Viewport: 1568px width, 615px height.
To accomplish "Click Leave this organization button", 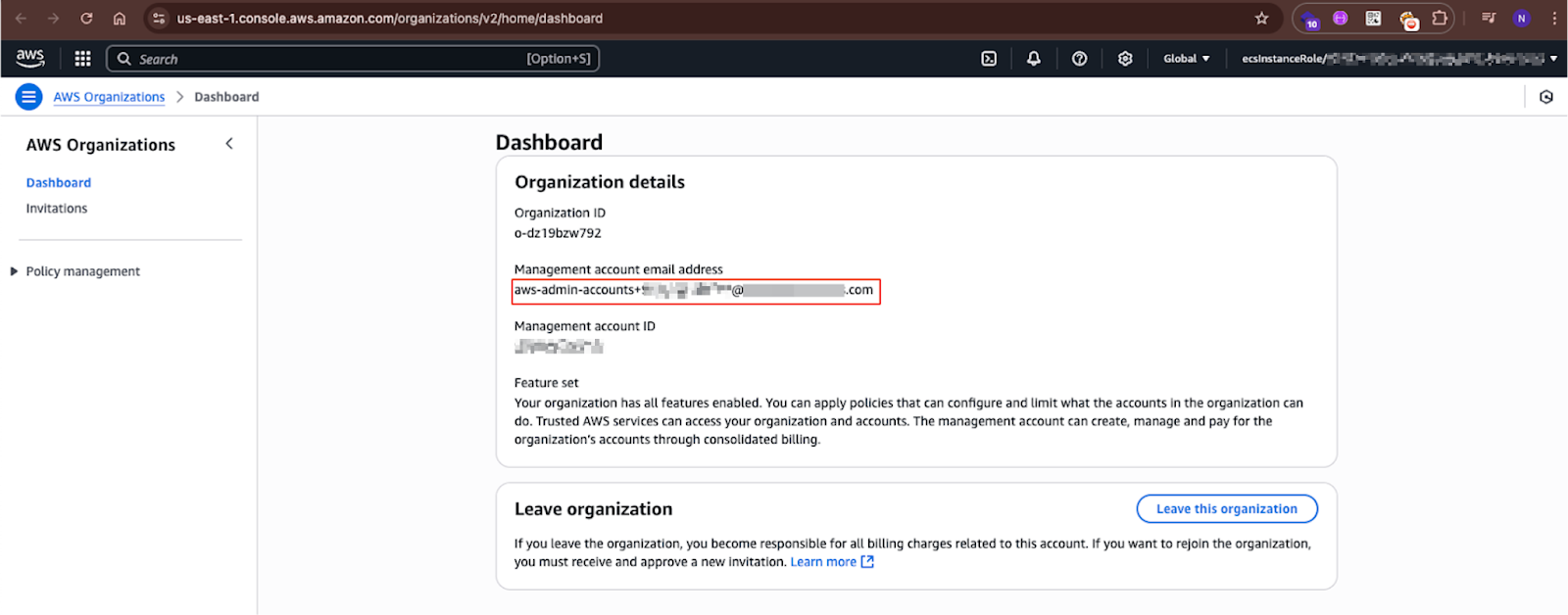I will pyautogui.click(x=1226, y=509).
